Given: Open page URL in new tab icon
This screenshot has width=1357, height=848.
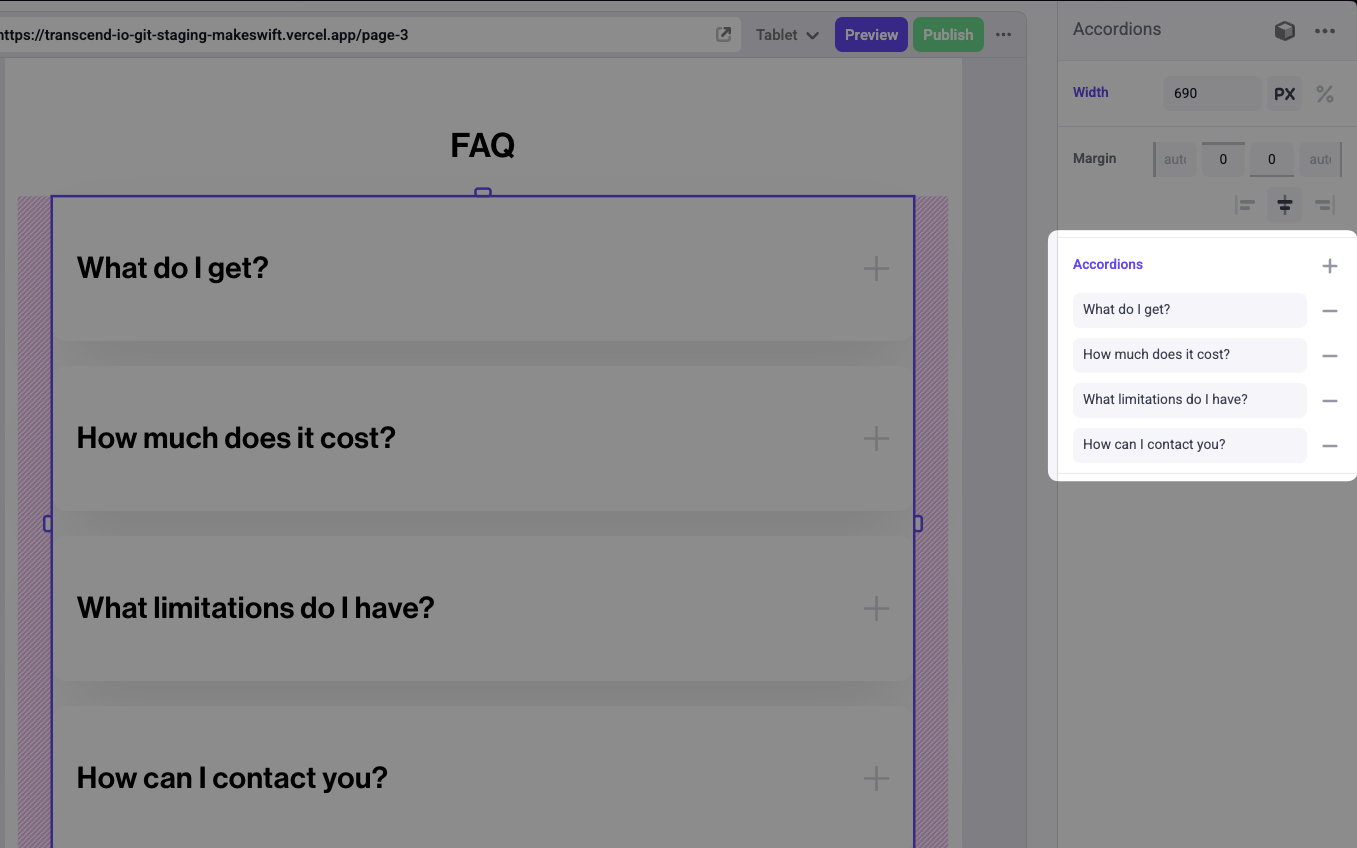Looking at the screenshot, I should coord(724,35).
